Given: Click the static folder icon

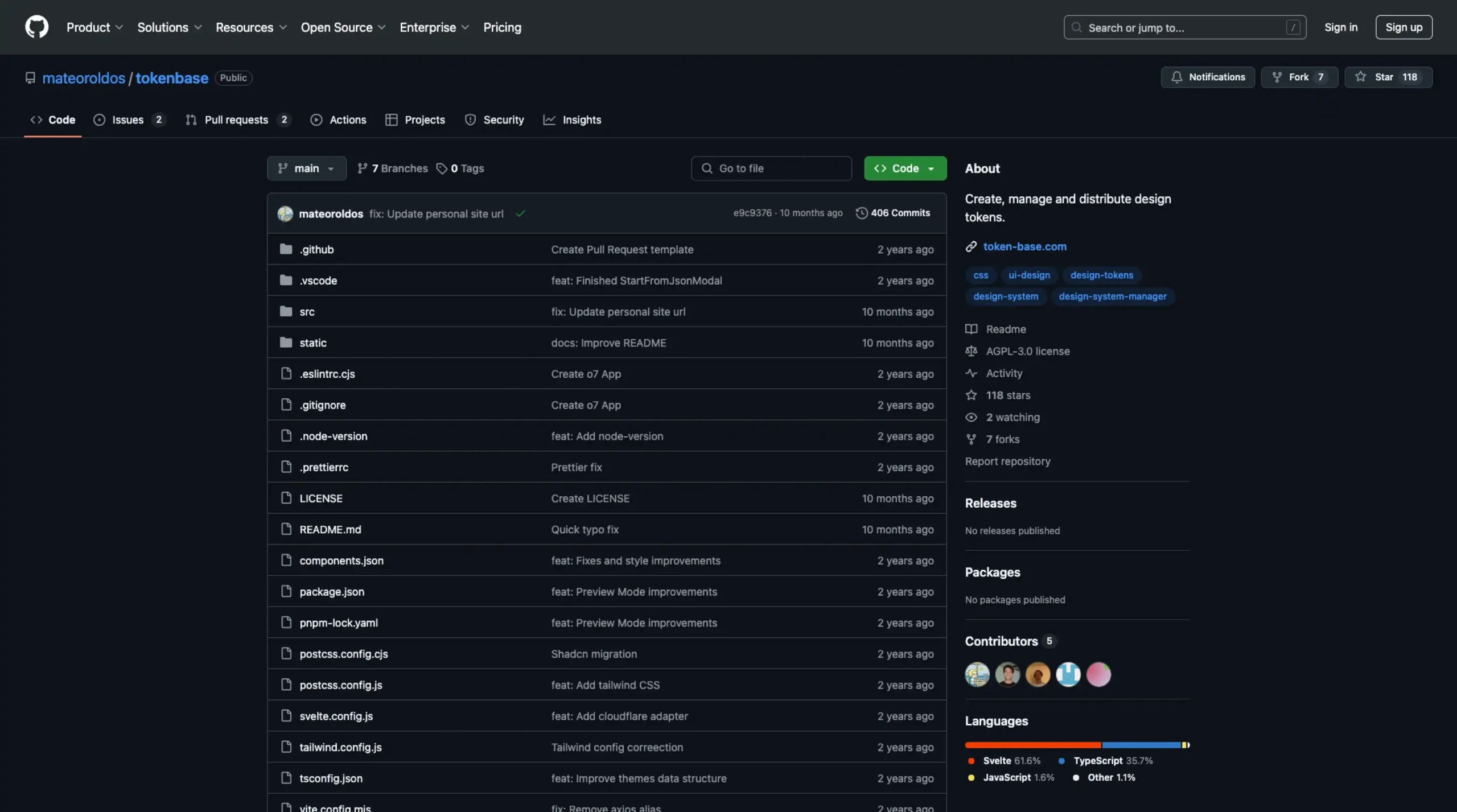Looking at the screenshot, I should tap(286, 342).
